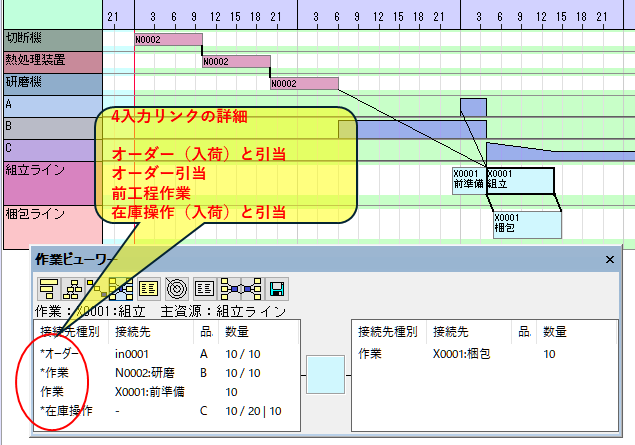
Task: Click the floppy disk save icon
Action: [277, 288]
